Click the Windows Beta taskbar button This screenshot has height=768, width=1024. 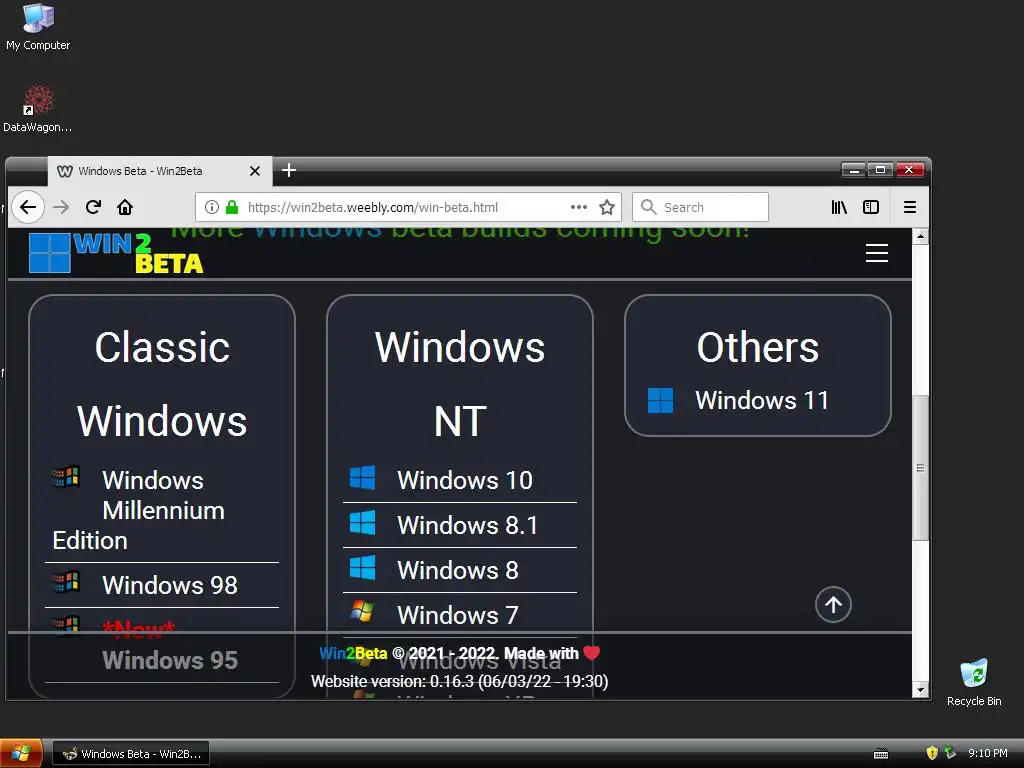pos(131,754)
